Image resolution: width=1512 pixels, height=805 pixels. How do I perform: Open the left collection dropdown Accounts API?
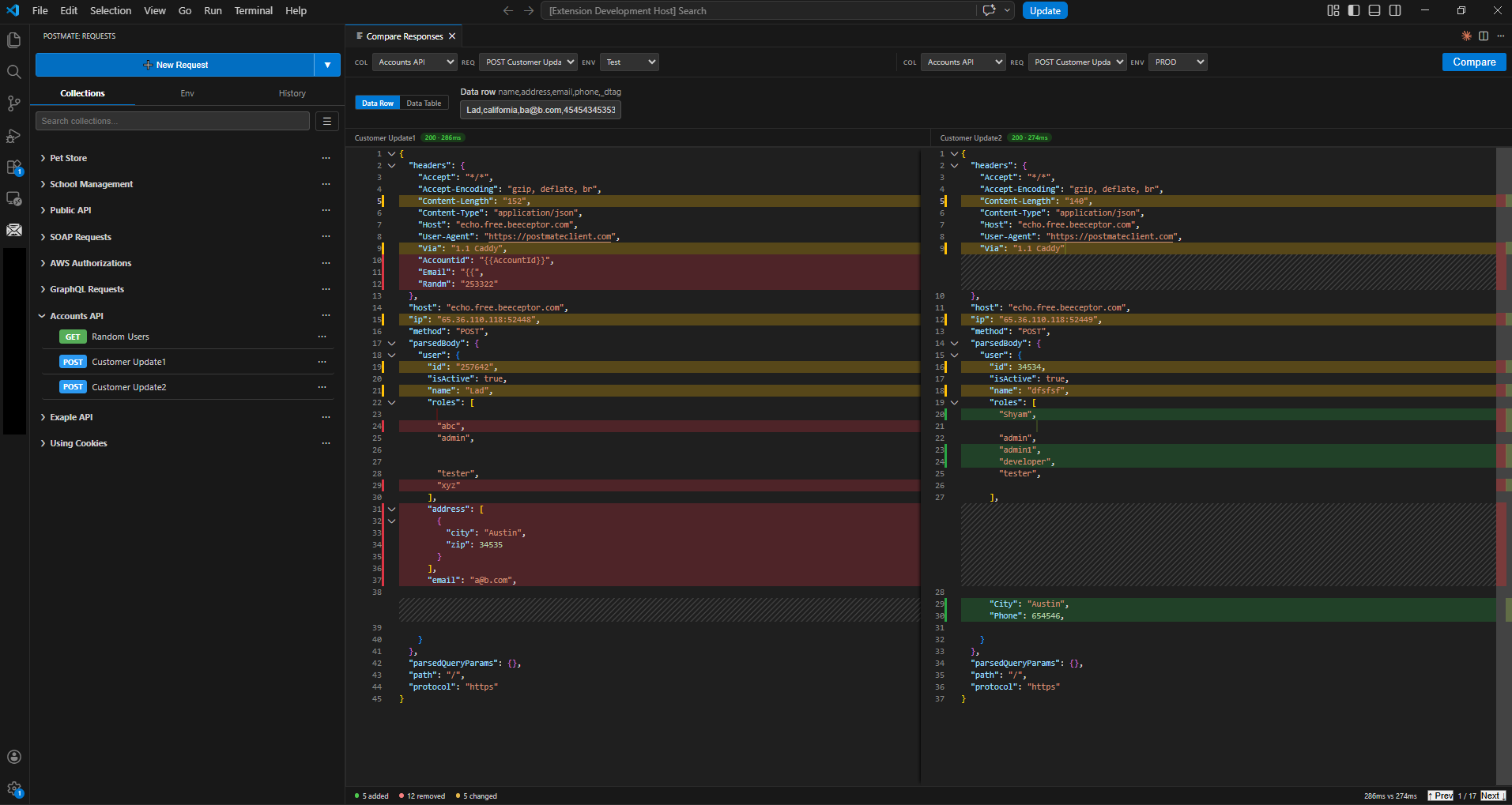pyautogui.click(x=414, y=62)
